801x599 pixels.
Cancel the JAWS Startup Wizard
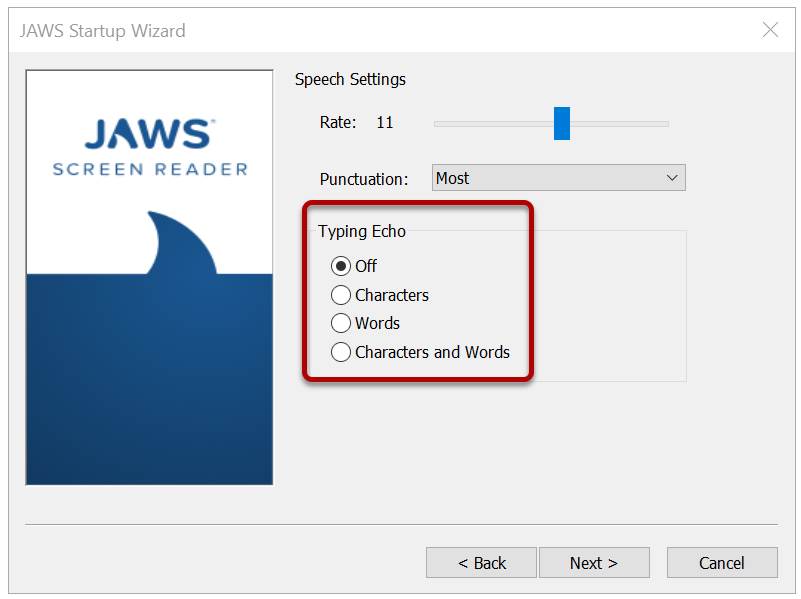pos(722,562)
